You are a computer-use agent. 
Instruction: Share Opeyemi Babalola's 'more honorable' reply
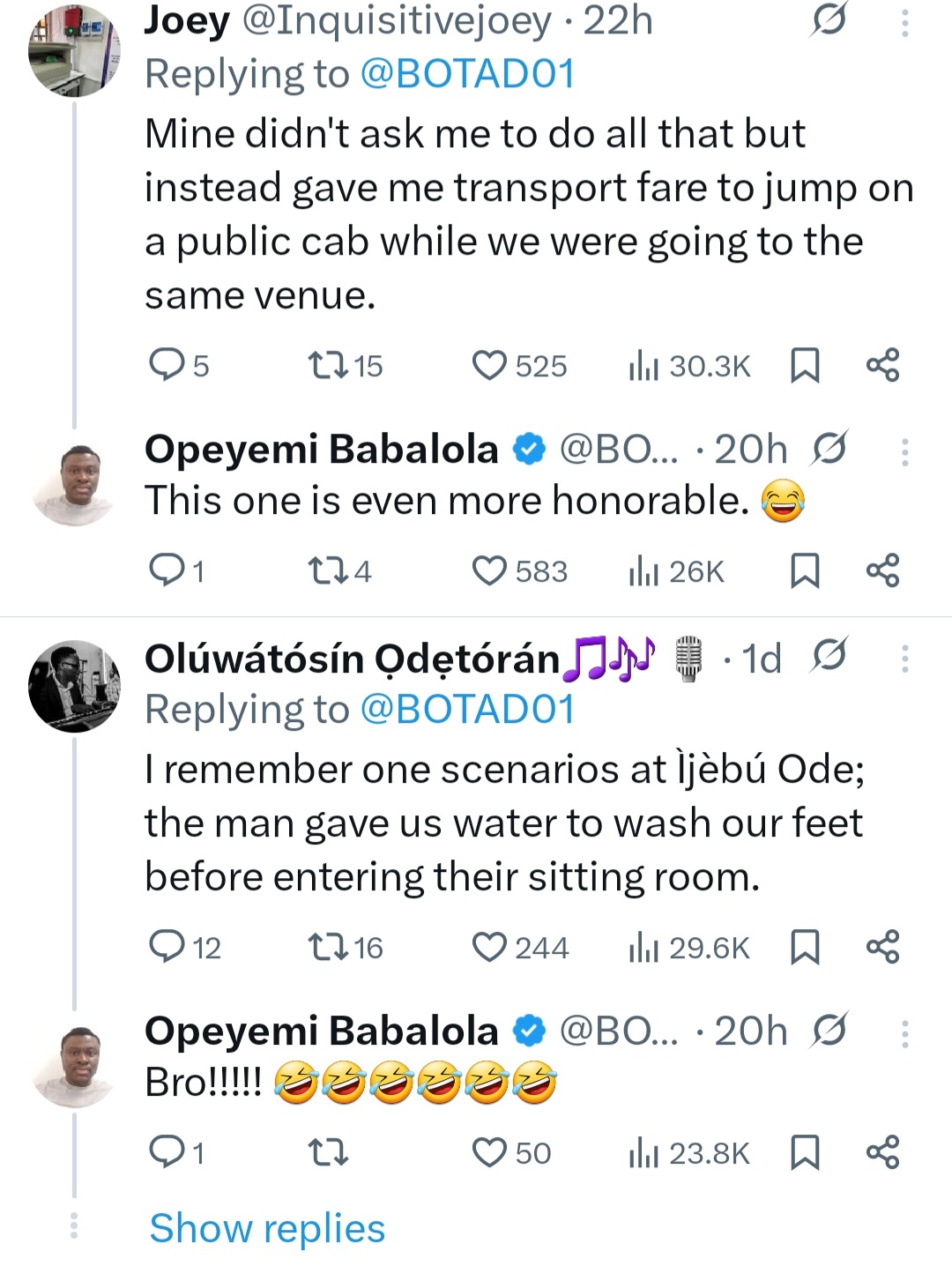[884, 570]
